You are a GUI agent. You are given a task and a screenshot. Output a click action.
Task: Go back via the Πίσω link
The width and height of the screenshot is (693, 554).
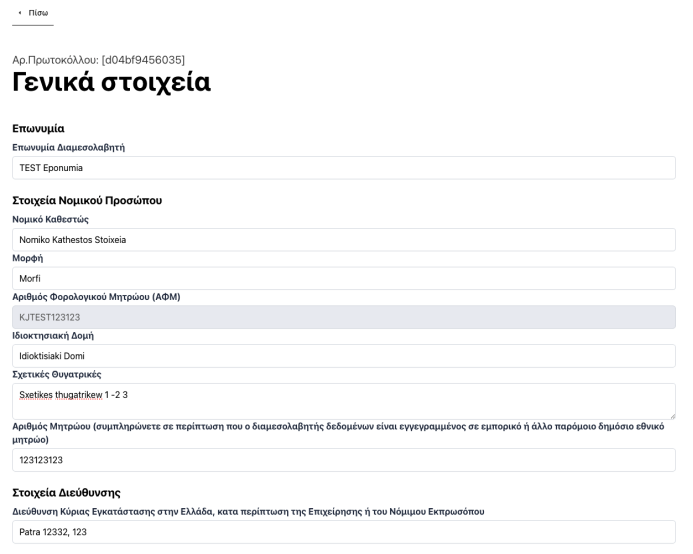[x=39, y=13]
